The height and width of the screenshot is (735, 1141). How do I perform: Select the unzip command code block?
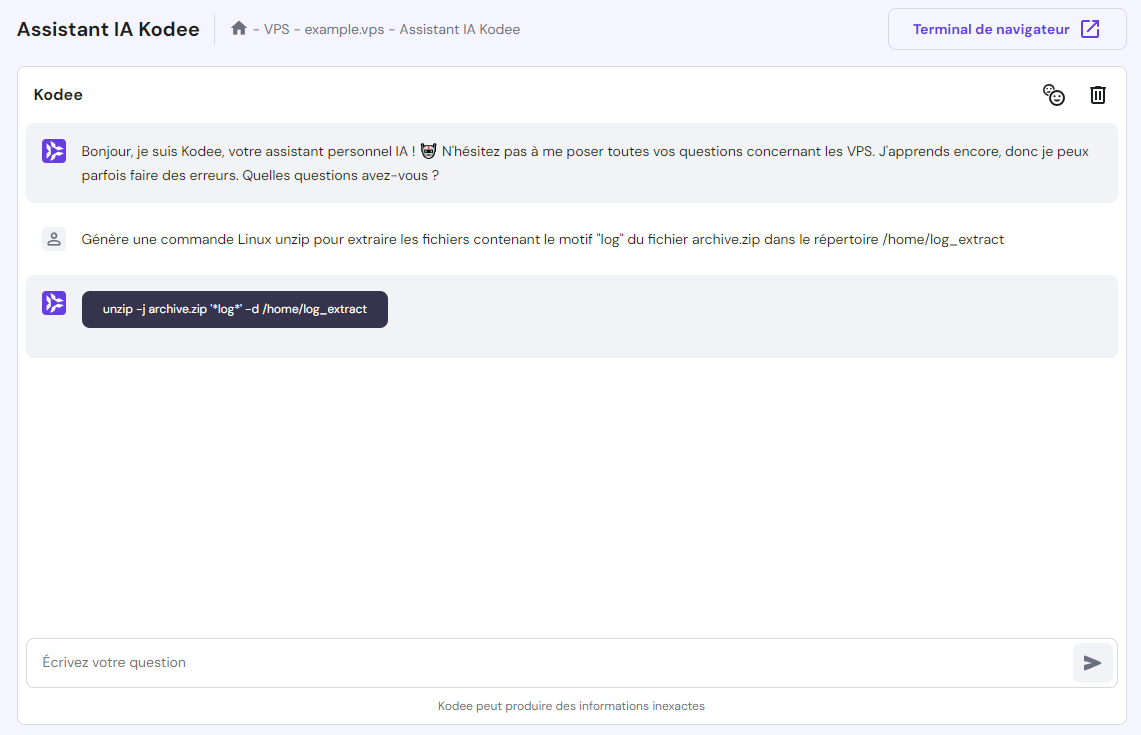pyautogui.click(x=234, y=309)
